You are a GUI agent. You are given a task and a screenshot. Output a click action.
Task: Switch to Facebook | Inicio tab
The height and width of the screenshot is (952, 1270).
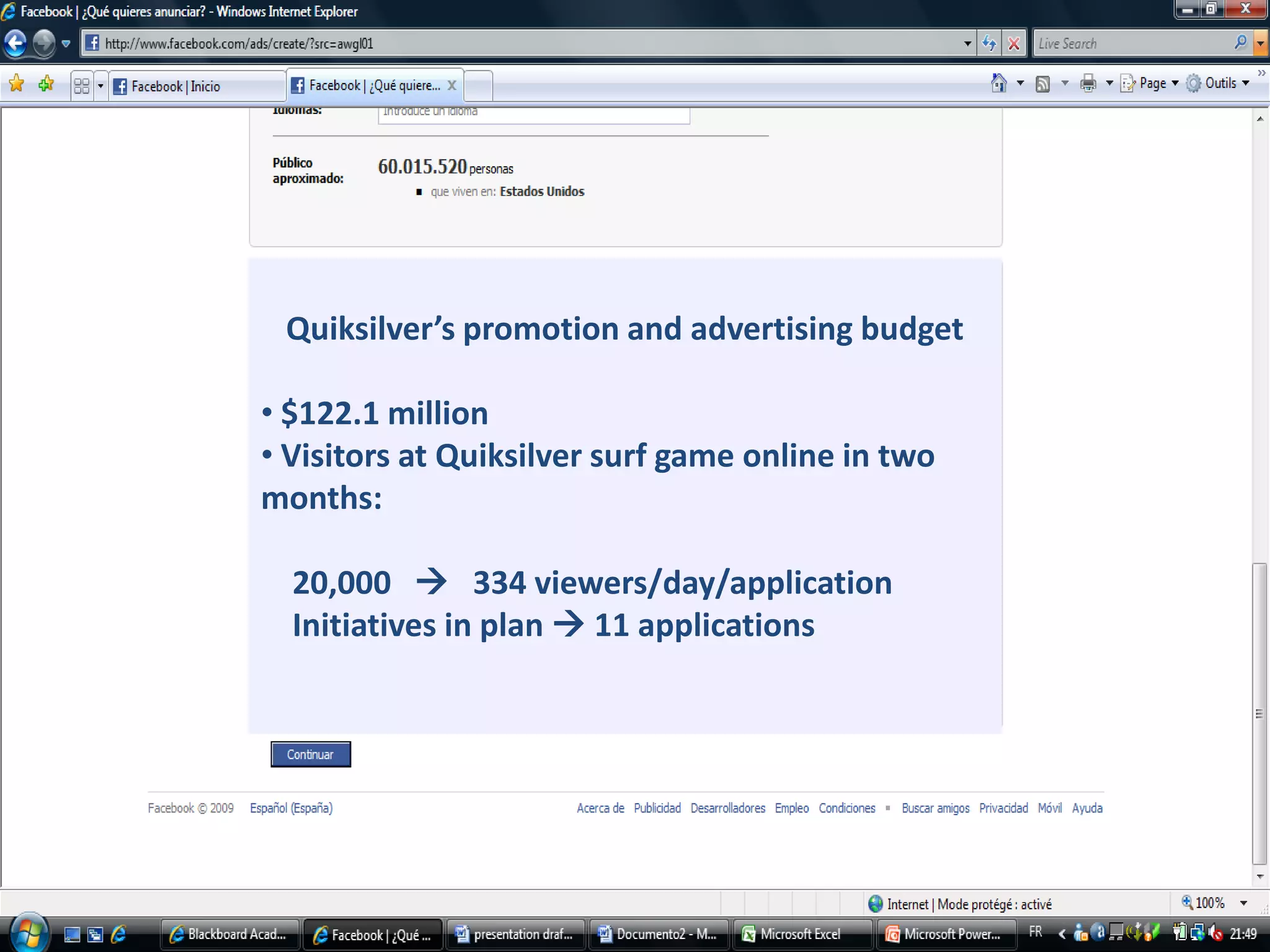(x=197, y=86)
